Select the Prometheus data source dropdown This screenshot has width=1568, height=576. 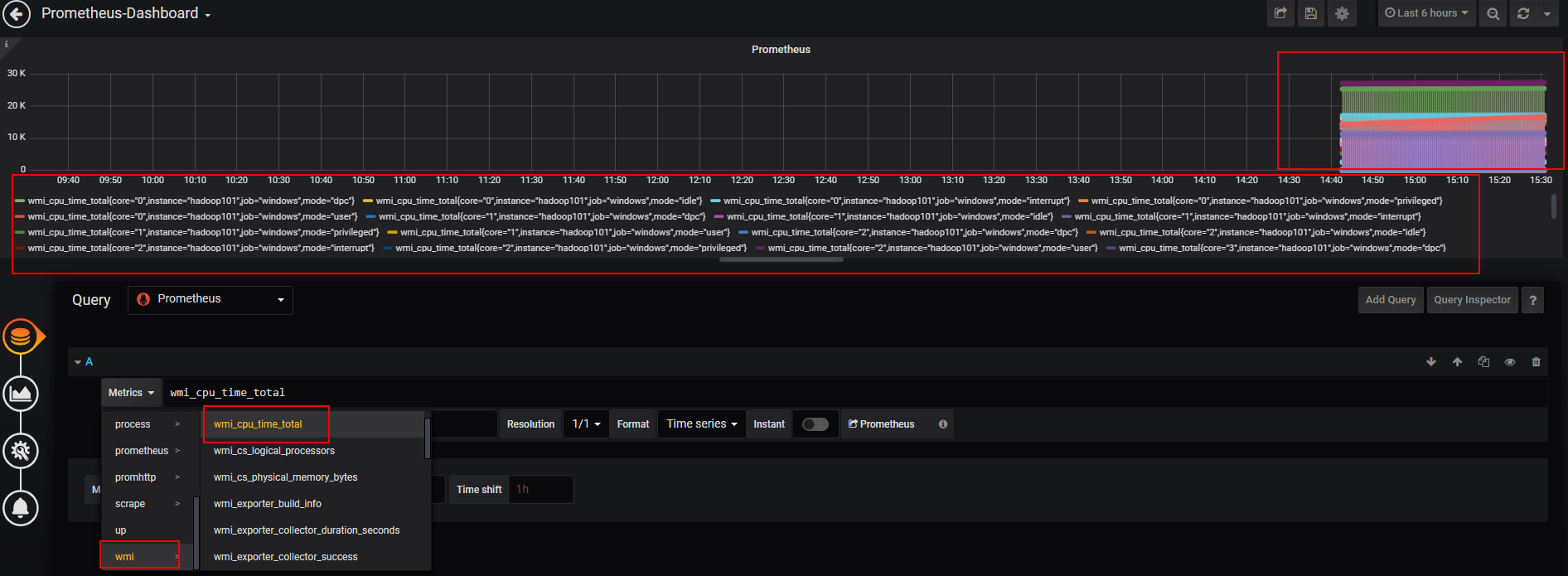point(211,299)
